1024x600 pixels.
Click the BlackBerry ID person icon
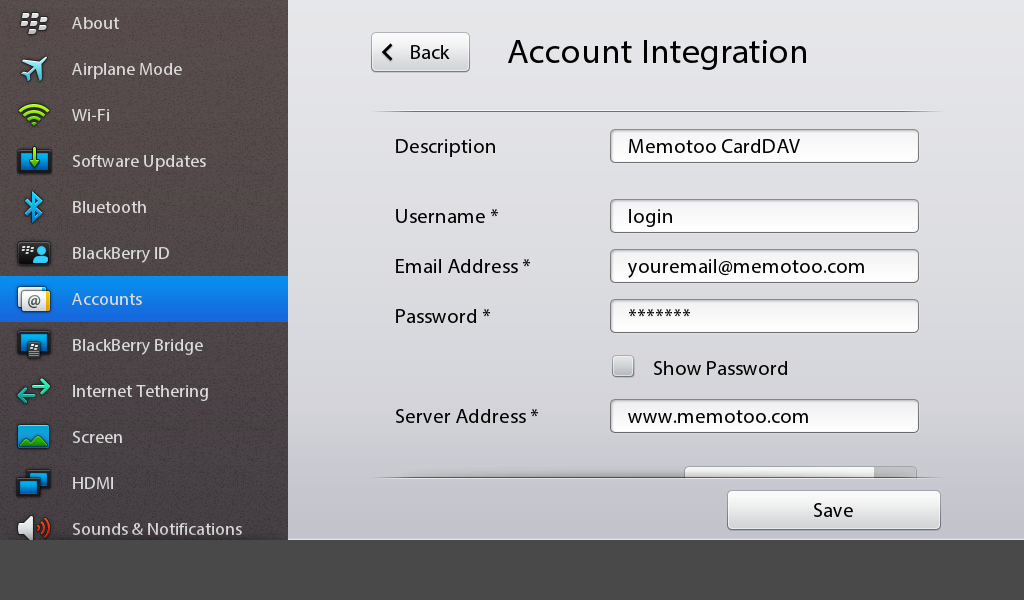point(34,253)
